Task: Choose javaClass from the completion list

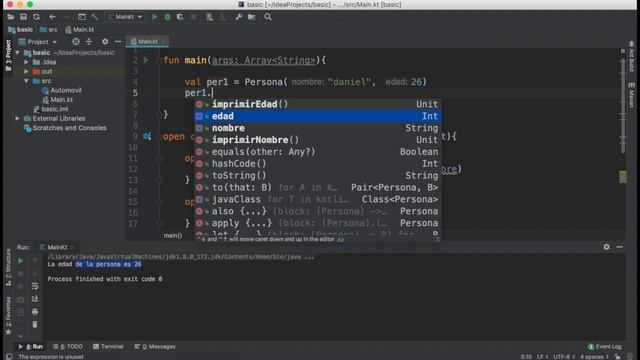Action: [318, 199]
